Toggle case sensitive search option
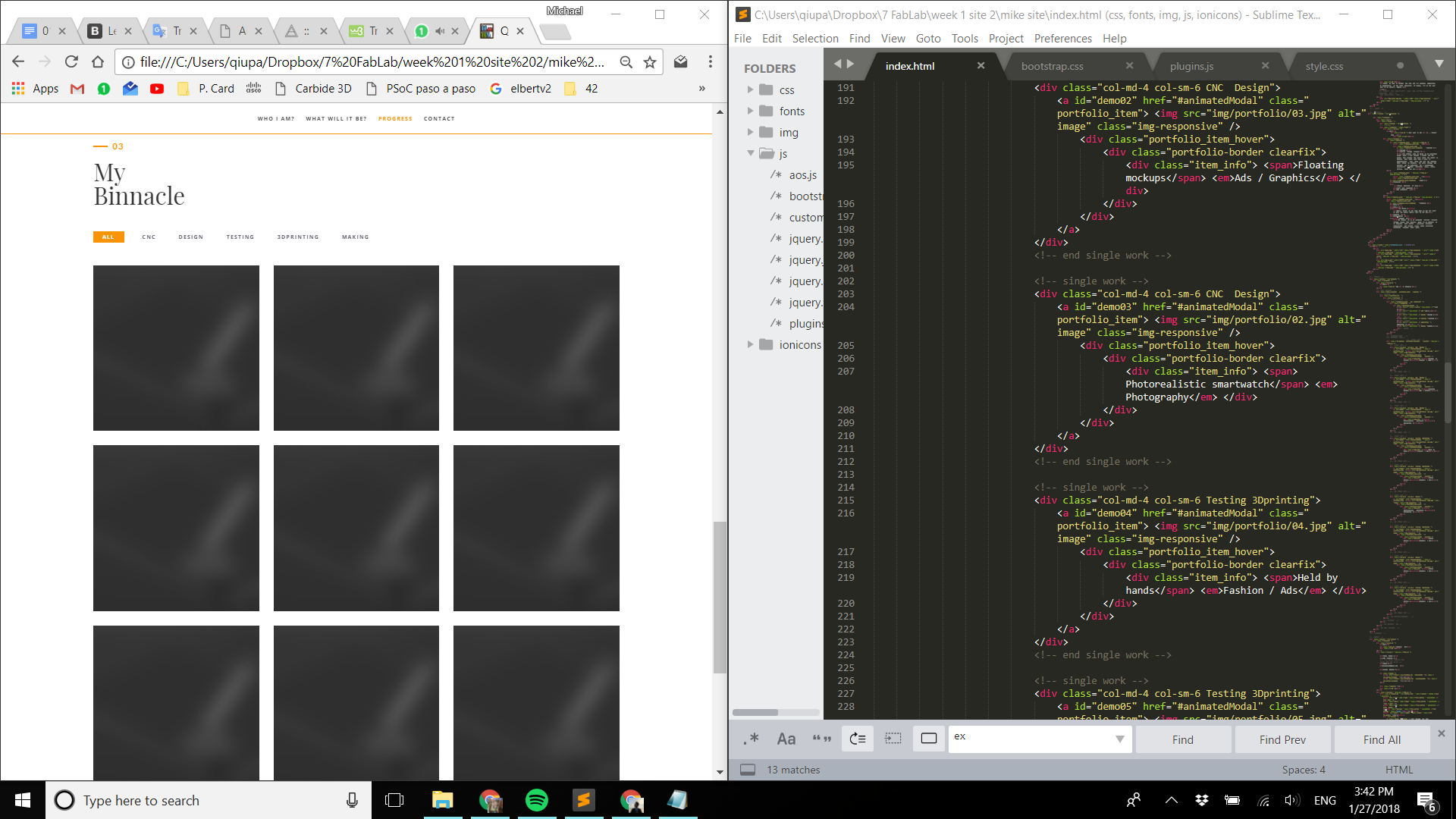The image size is (1456, 819). tap(786, 739)
